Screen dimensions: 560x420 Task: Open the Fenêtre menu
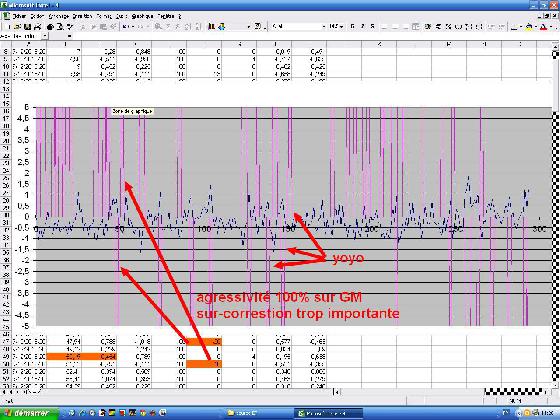(x=166, y=16)
